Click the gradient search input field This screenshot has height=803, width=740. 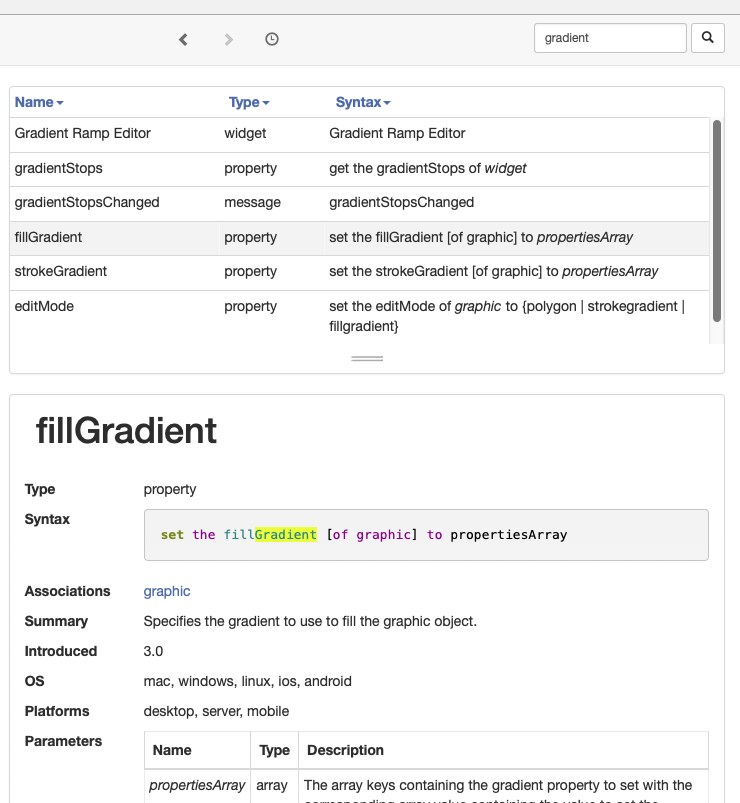610,38
